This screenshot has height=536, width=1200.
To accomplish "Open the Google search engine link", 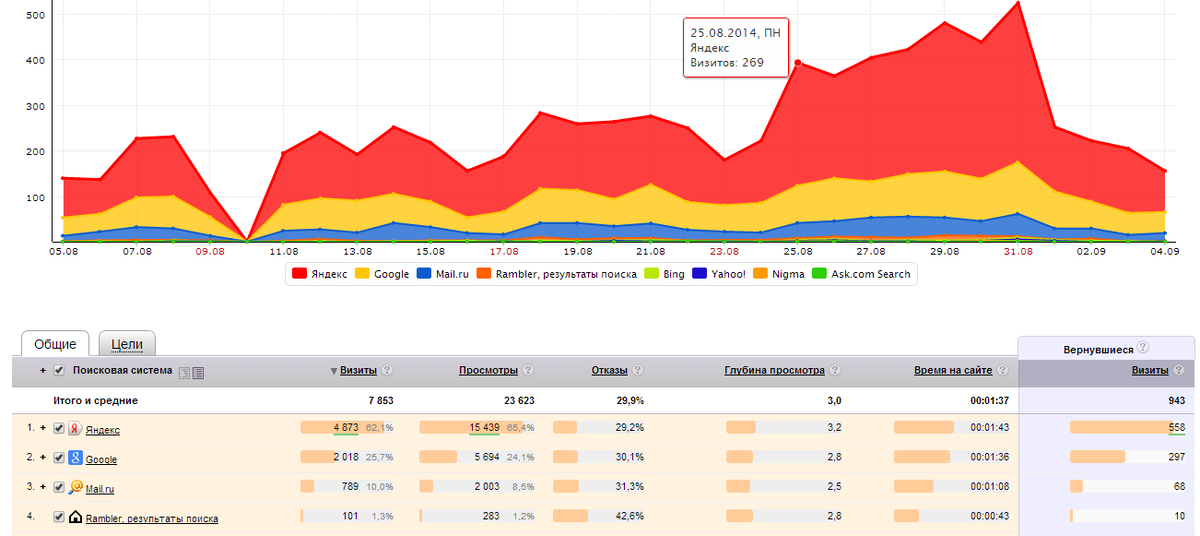I will [102, 460].
